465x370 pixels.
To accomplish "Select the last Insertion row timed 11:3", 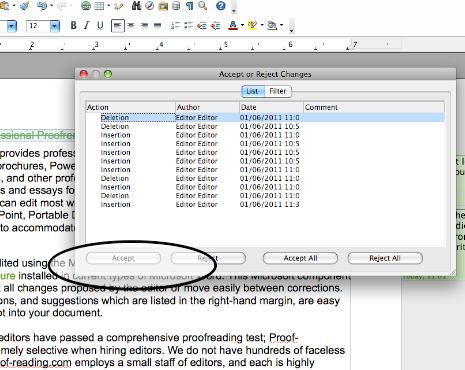I will coord(265,204).
